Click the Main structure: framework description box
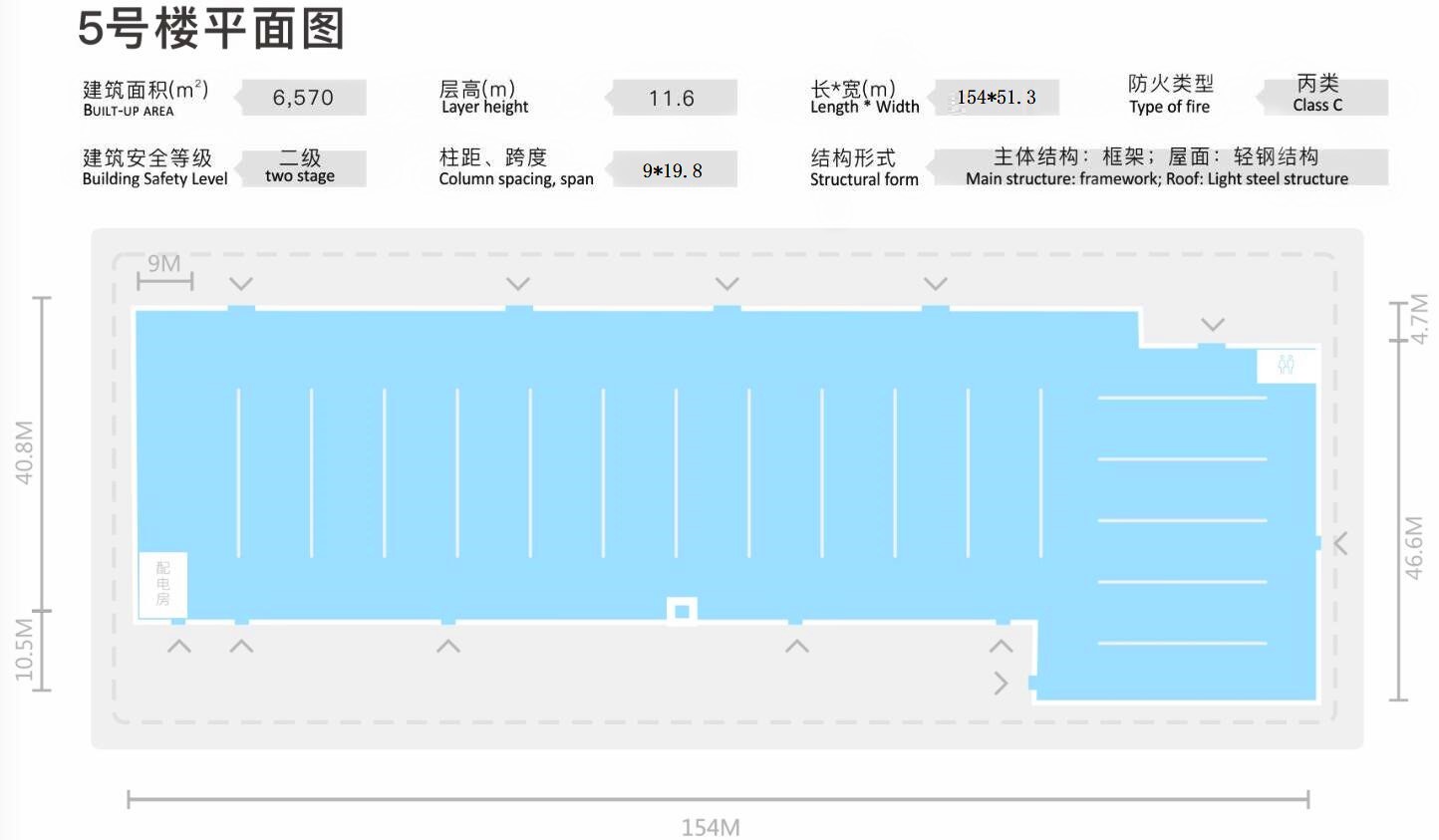Screen dimensions: 1439x840 [x=1156, y=167]
